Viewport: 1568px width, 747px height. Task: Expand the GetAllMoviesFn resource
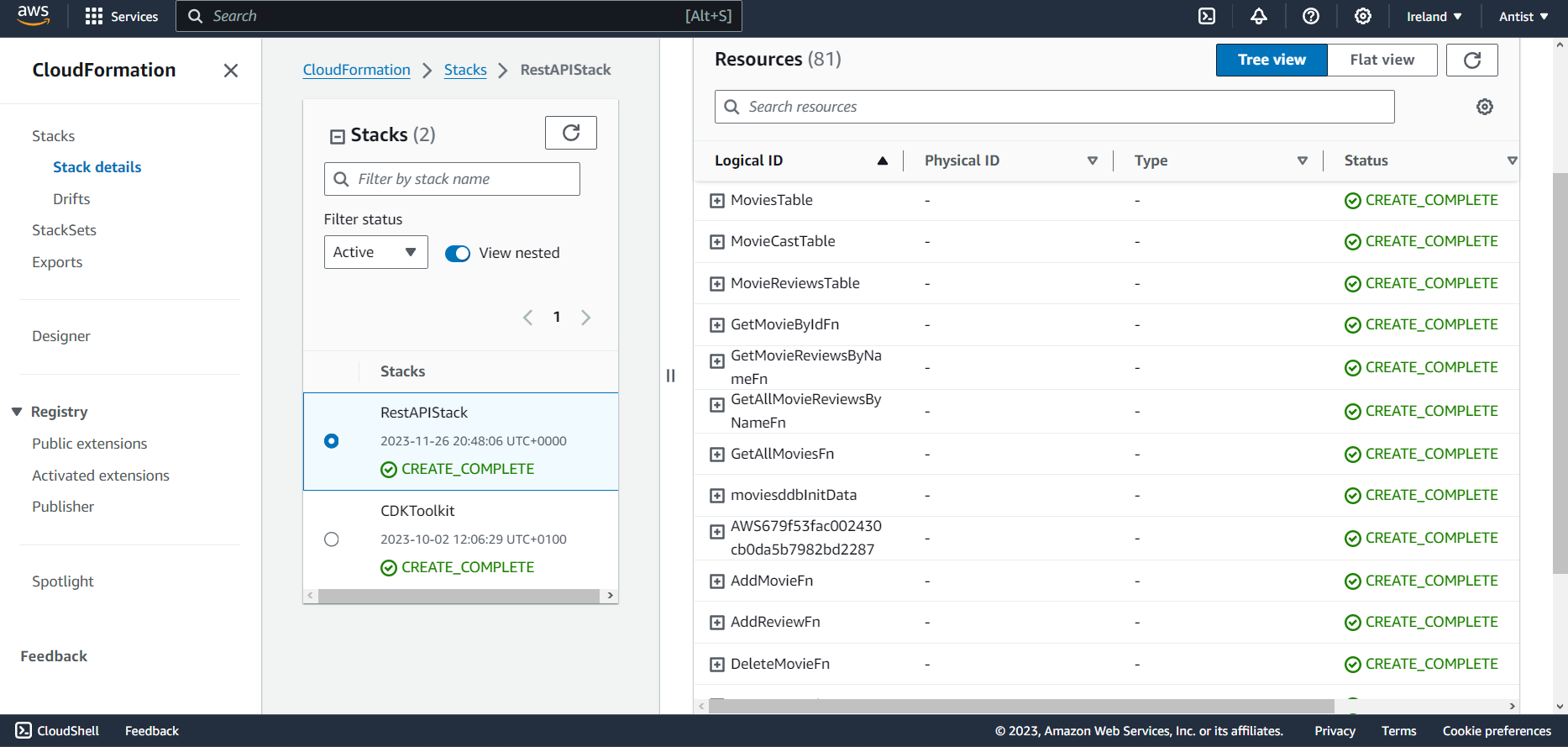[717, 455]
